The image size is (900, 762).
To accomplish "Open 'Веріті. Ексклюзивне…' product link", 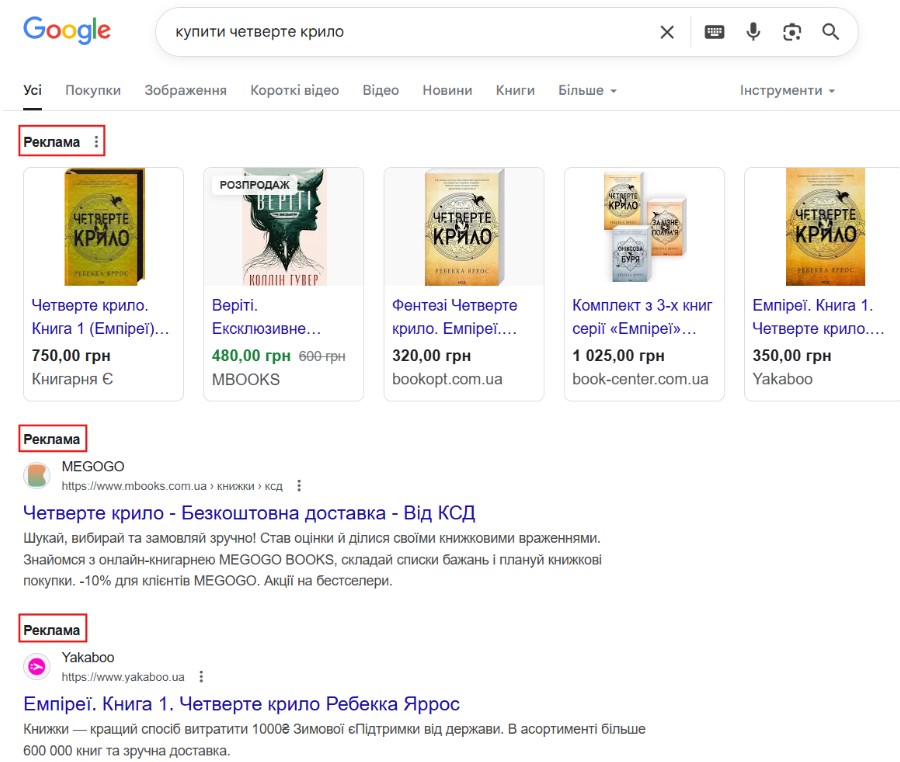I will click(266, 317).
